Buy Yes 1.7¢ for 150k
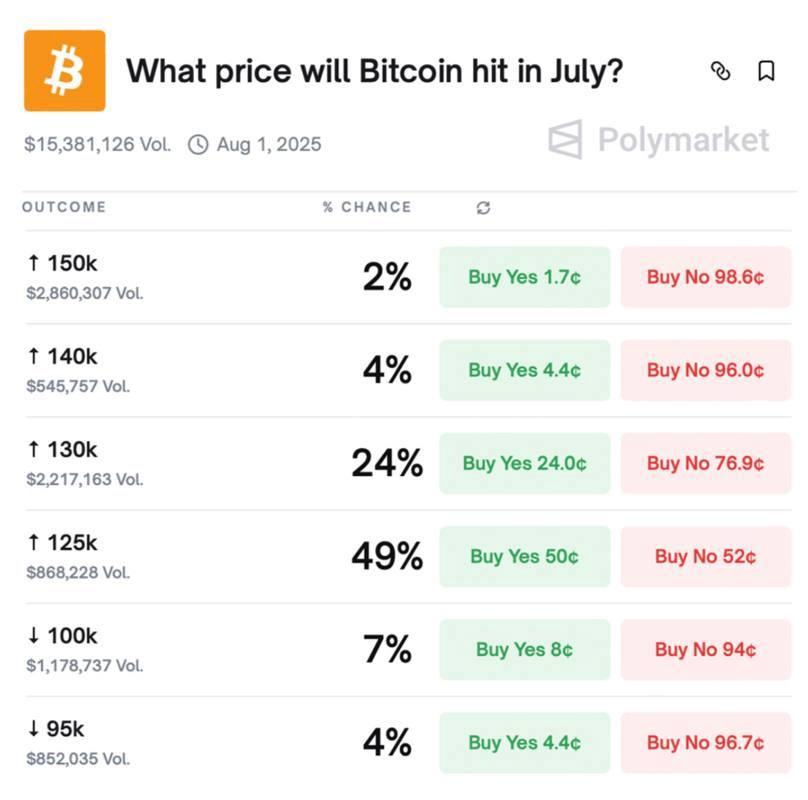This screenshot has width=808, height=800. coord(525,277)
